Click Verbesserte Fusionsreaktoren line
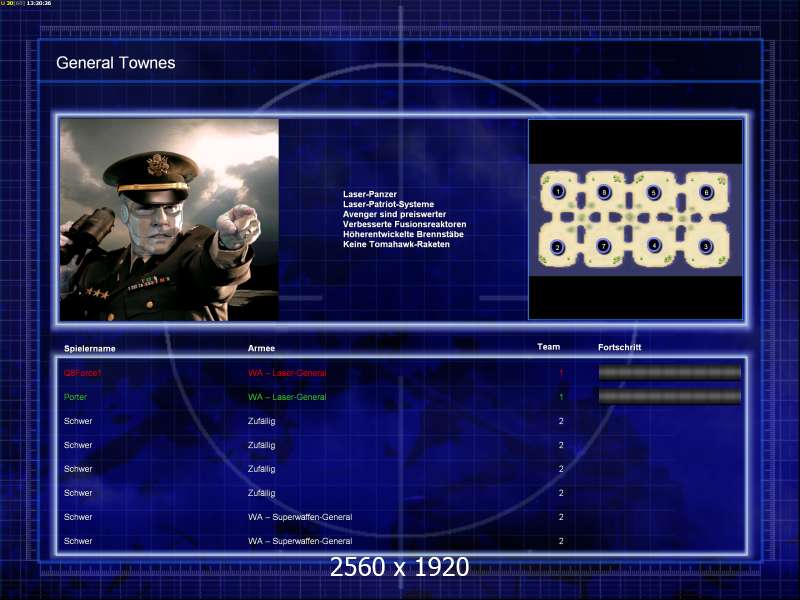 point(405,224)
